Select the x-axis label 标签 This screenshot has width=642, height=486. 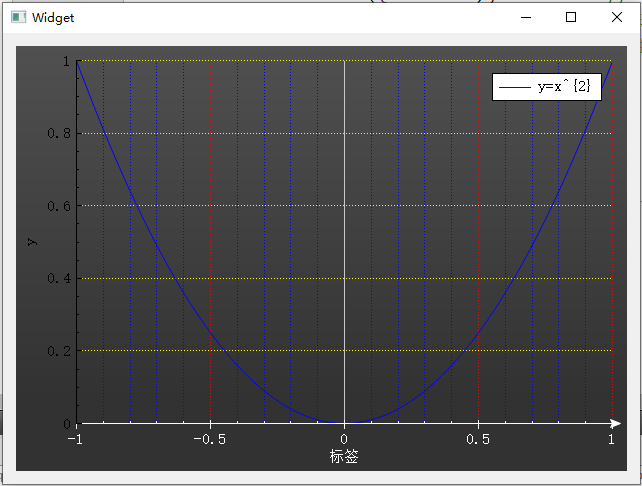point(344,456)
